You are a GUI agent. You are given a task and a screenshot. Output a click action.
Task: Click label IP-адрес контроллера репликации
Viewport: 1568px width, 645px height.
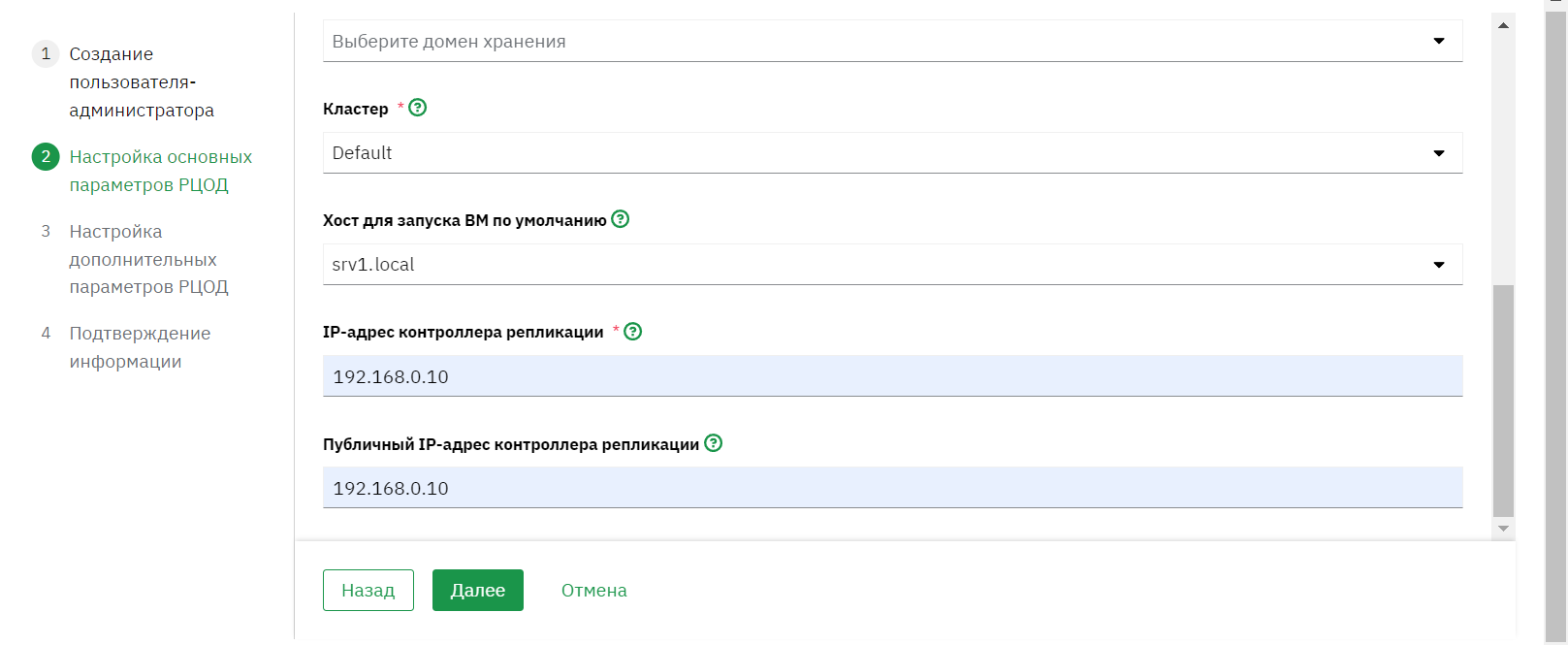click(464, 332)
